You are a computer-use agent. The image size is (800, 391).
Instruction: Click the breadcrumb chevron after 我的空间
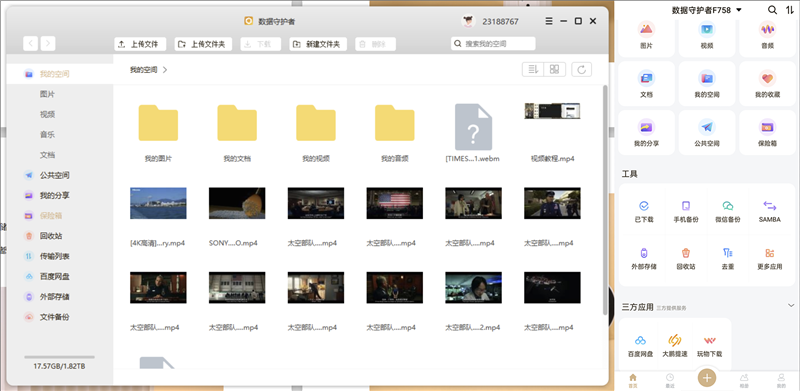click(165, 70)
